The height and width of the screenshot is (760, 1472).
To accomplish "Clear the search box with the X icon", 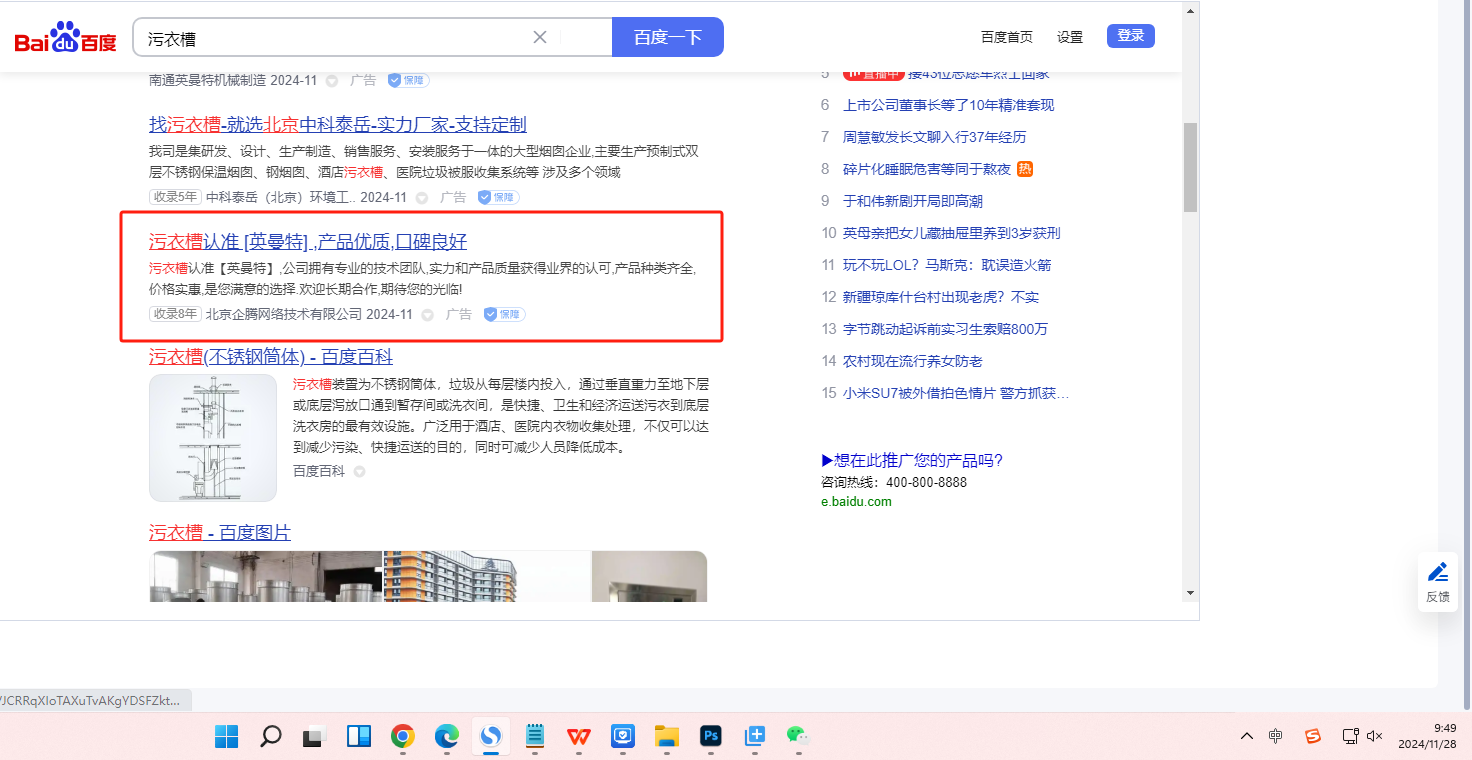I will [540, 37].
